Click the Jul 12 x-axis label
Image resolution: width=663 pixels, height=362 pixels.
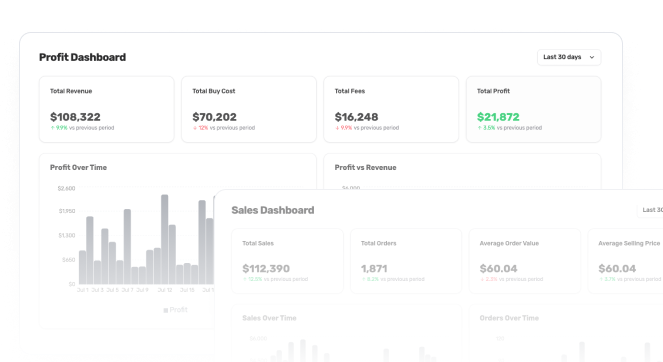tap(165, 290)
